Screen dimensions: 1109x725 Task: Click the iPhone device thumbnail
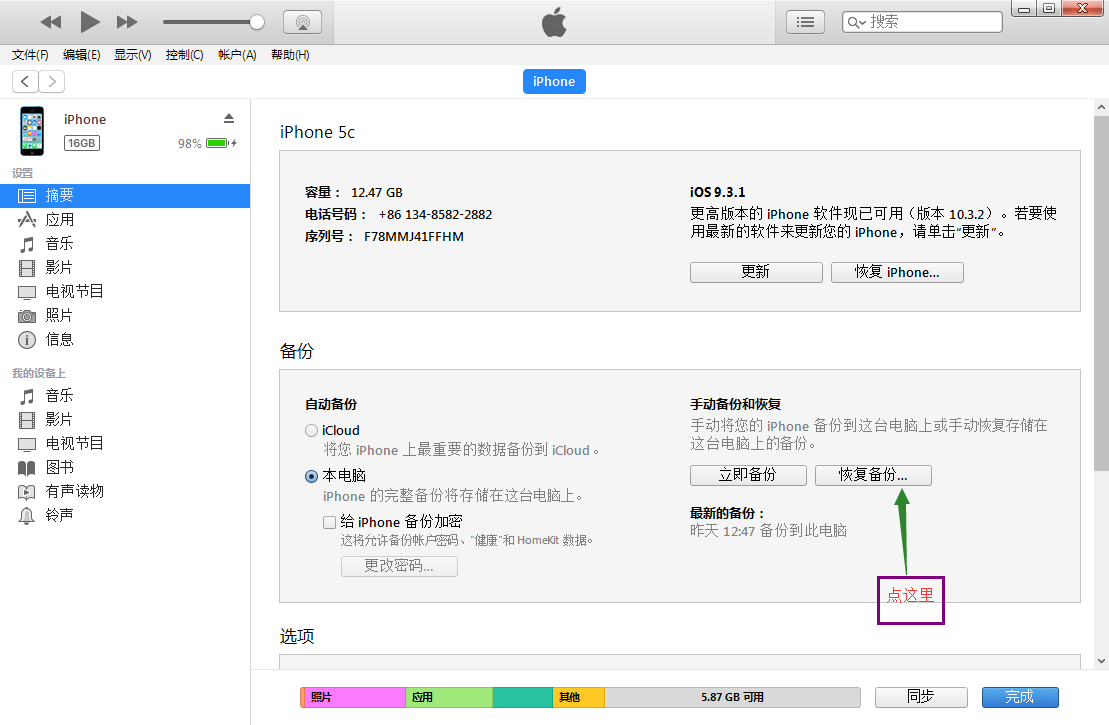(32, 131)
